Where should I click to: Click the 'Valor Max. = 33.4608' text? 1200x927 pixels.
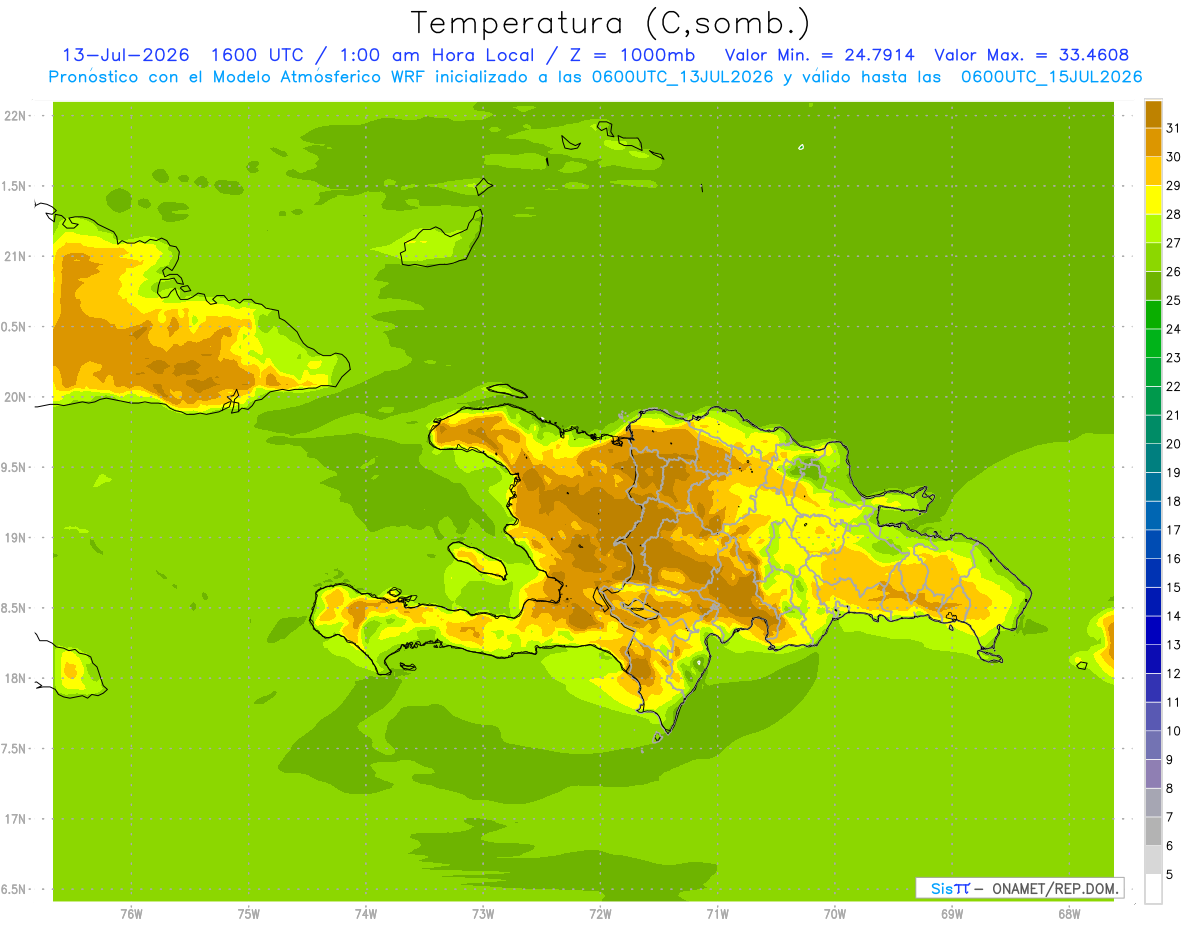tap(1032, 55)
